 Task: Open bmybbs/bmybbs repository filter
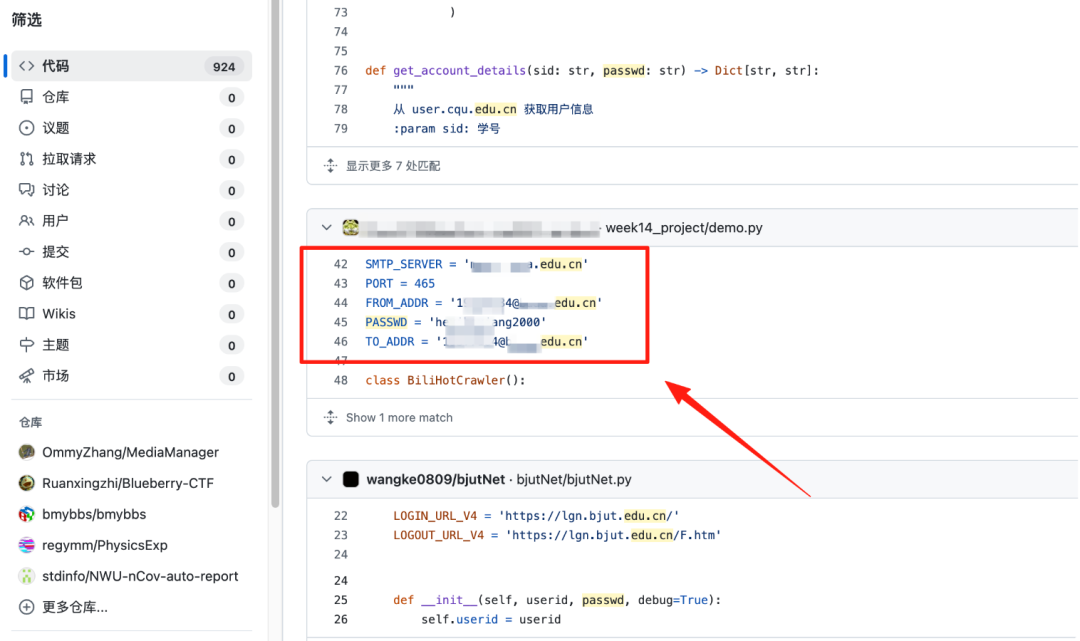[x=94, y=514]
